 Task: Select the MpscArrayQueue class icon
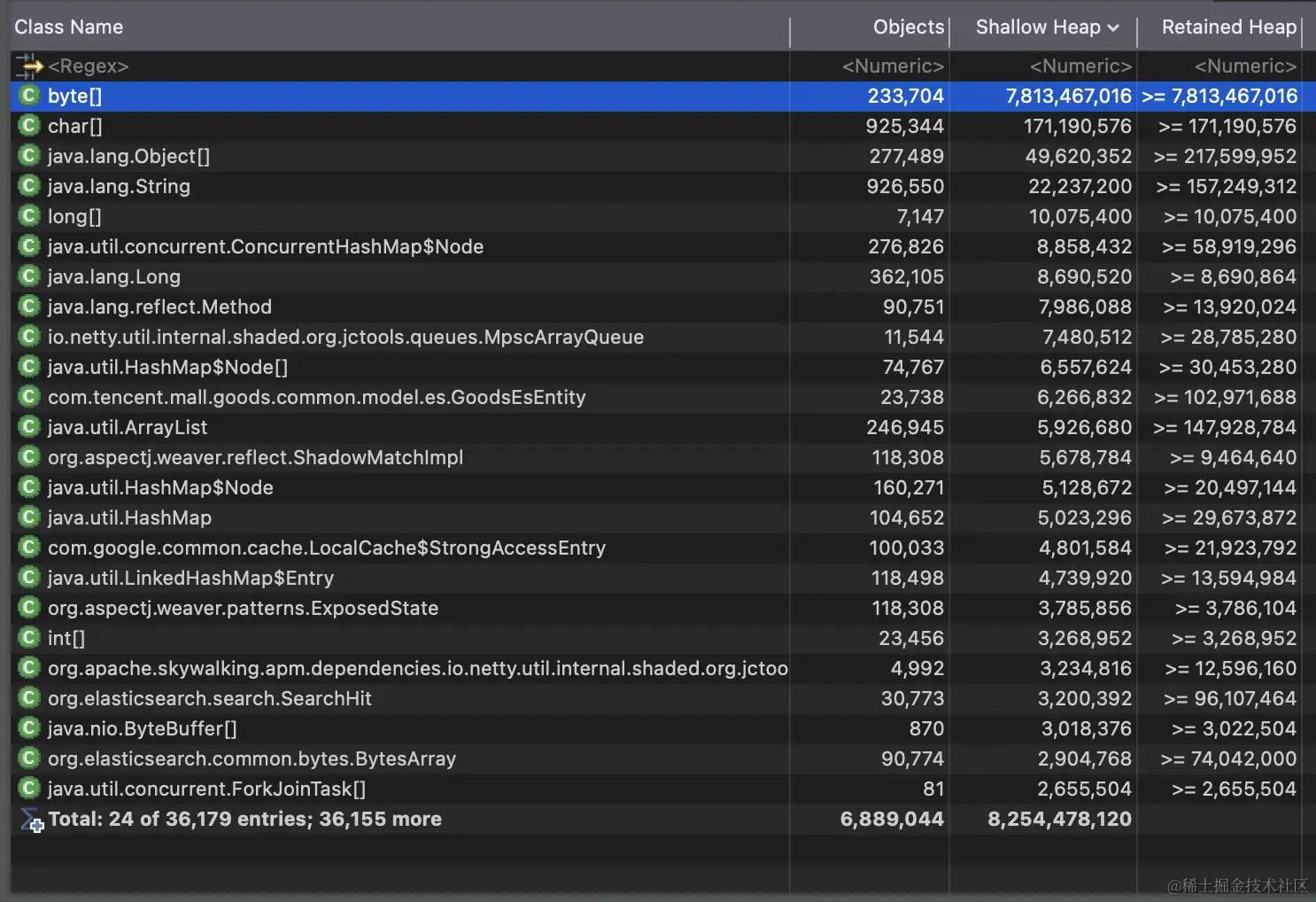29,337
